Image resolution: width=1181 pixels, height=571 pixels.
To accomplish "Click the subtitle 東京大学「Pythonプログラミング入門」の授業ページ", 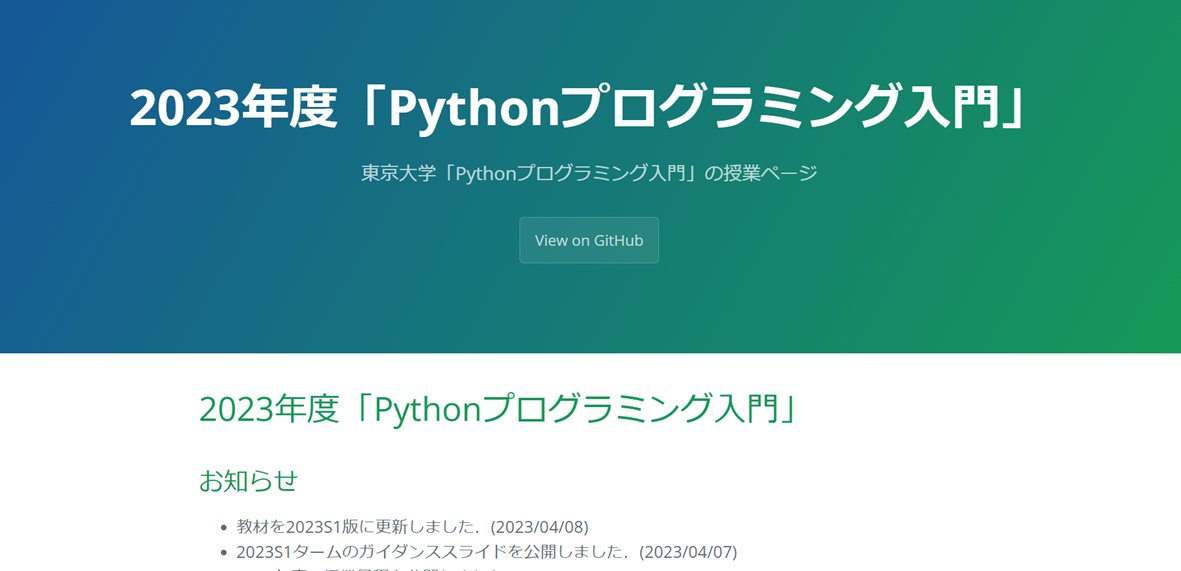I will click(x=589, y=173).
